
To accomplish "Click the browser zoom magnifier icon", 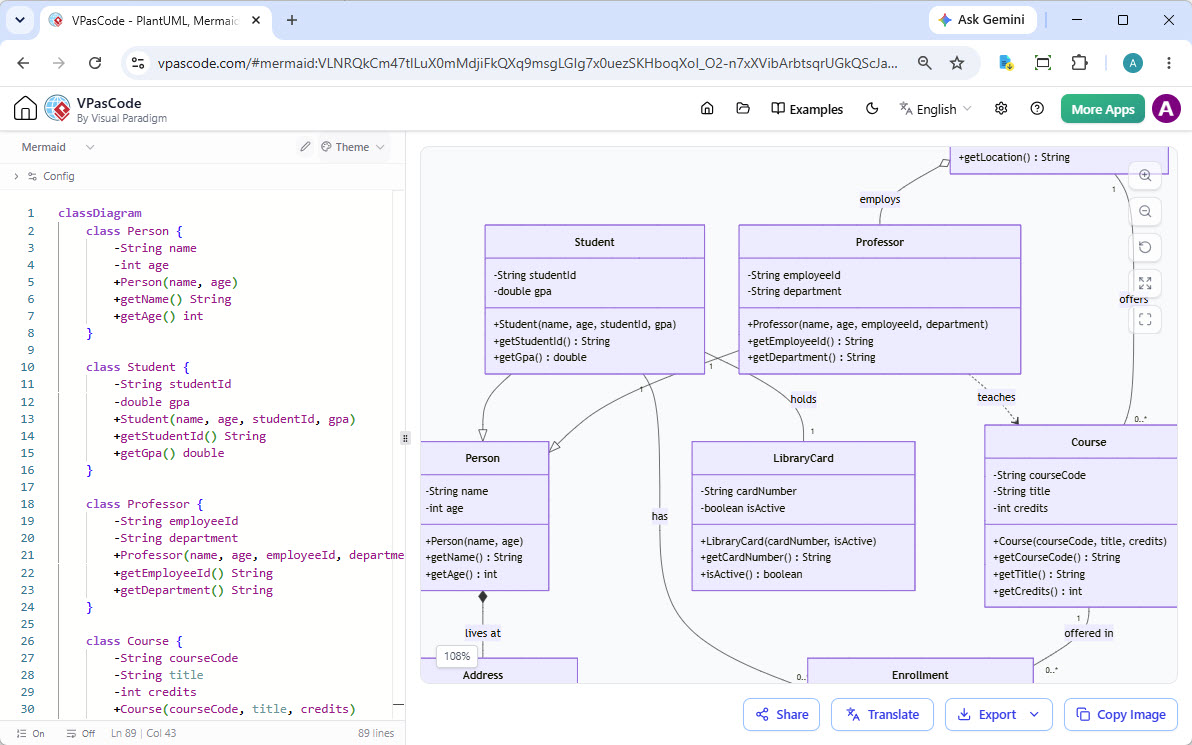I will click(x=924, y=63).
